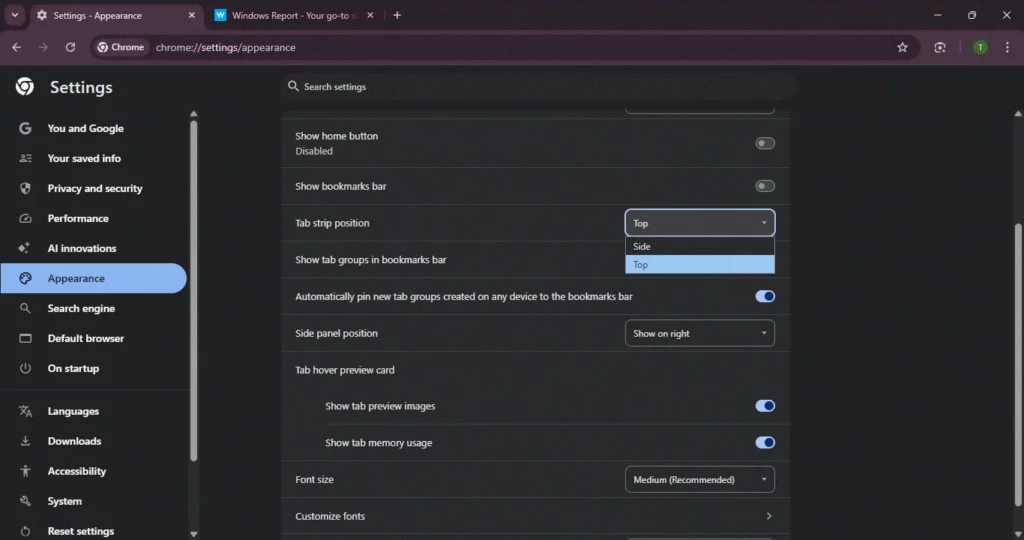Screen dimensions: 1024x540
Task: Click the back navigation arrow
Action: coord(16,47)
